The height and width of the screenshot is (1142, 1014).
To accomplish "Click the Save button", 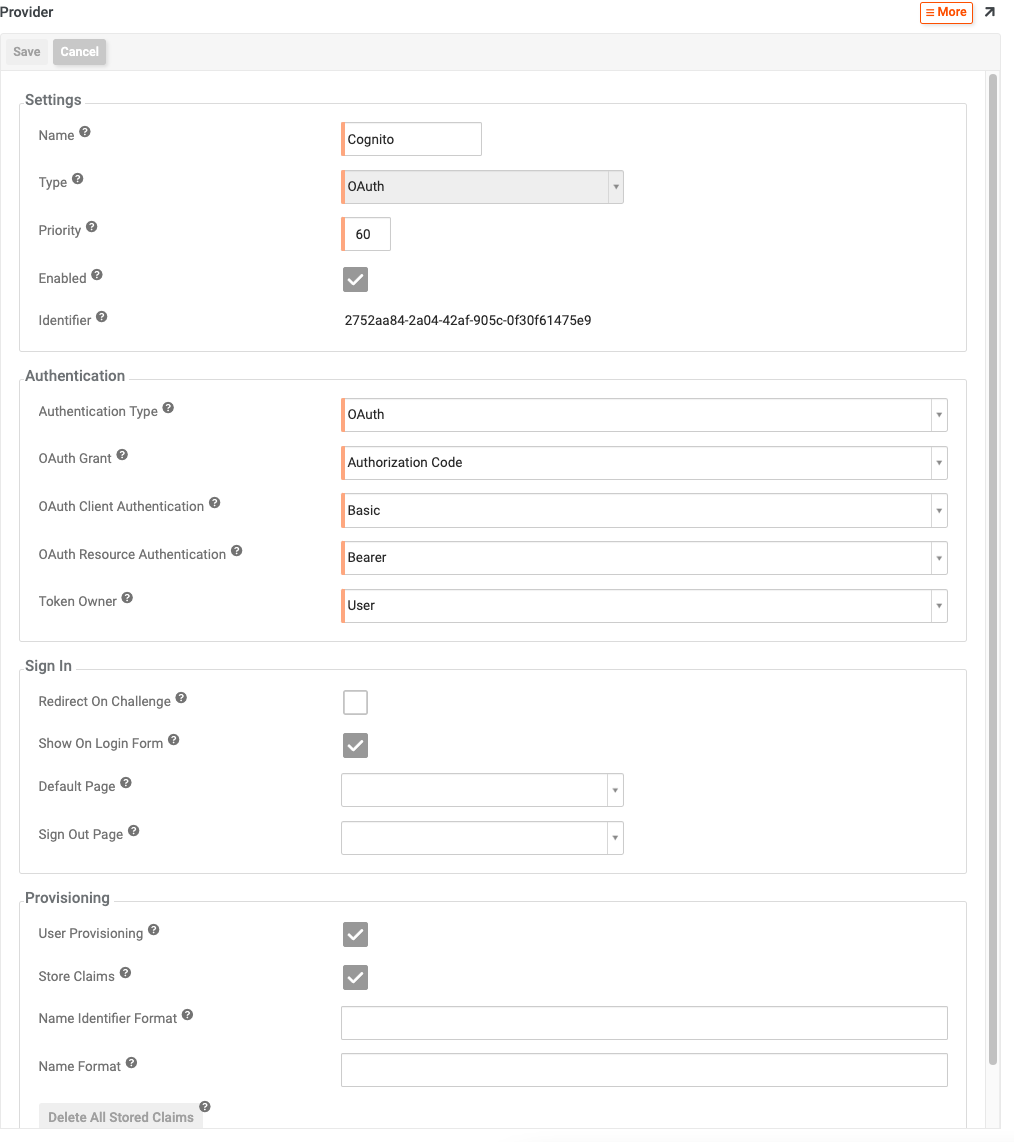I will point(27,52).
